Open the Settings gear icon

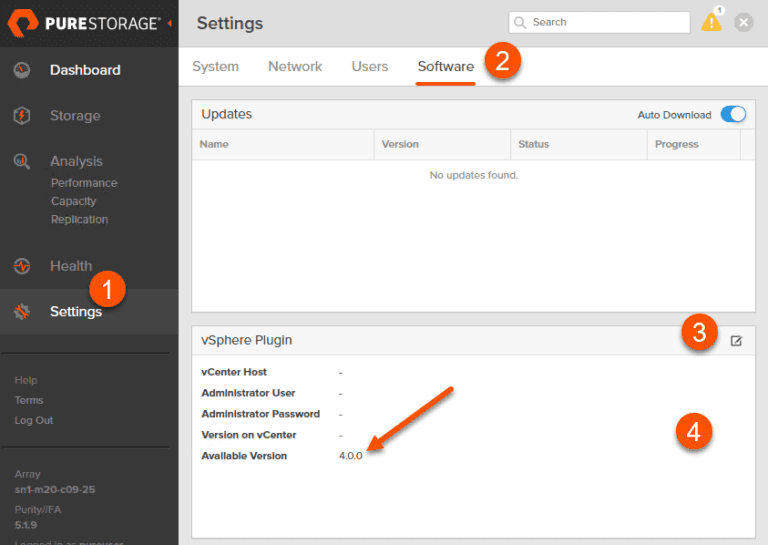click(x=22, y=311)
